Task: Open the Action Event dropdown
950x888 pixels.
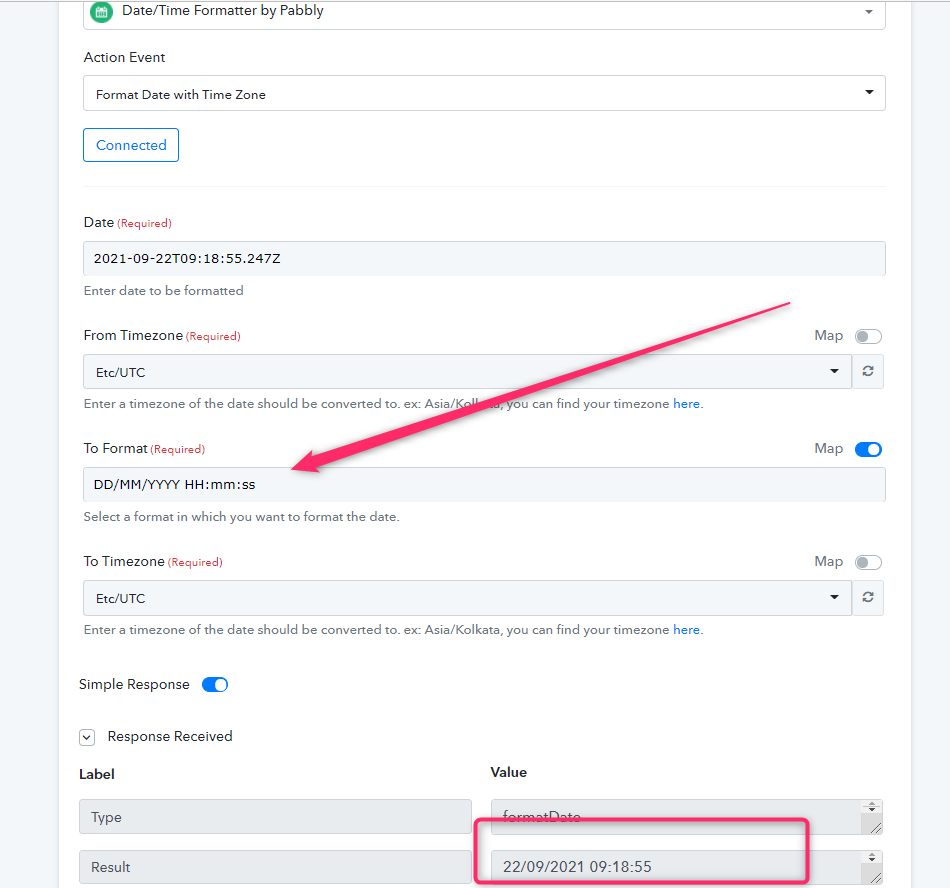Action: coord(484,93)
